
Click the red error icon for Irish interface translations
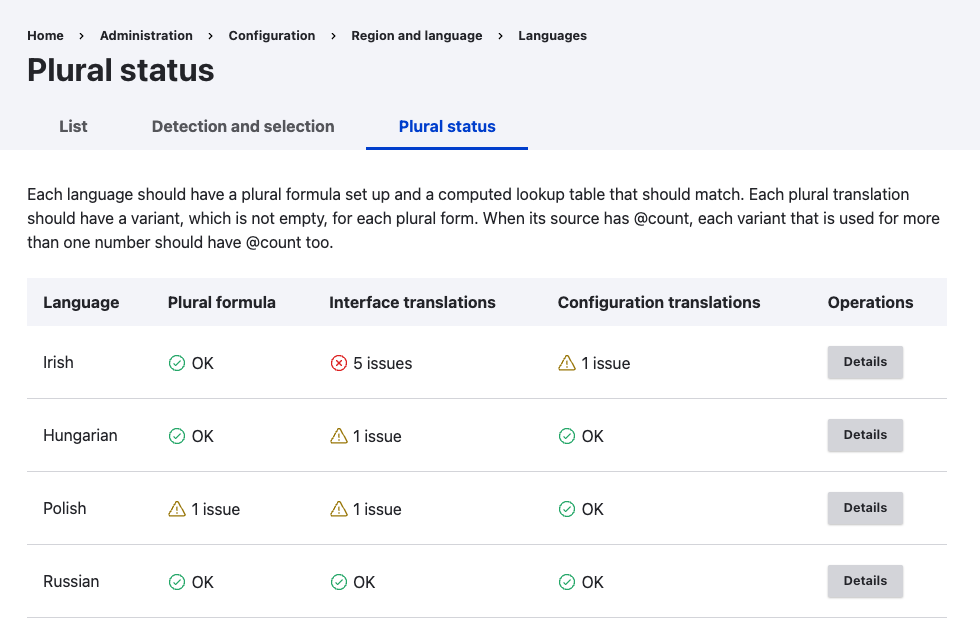point(339,363)
